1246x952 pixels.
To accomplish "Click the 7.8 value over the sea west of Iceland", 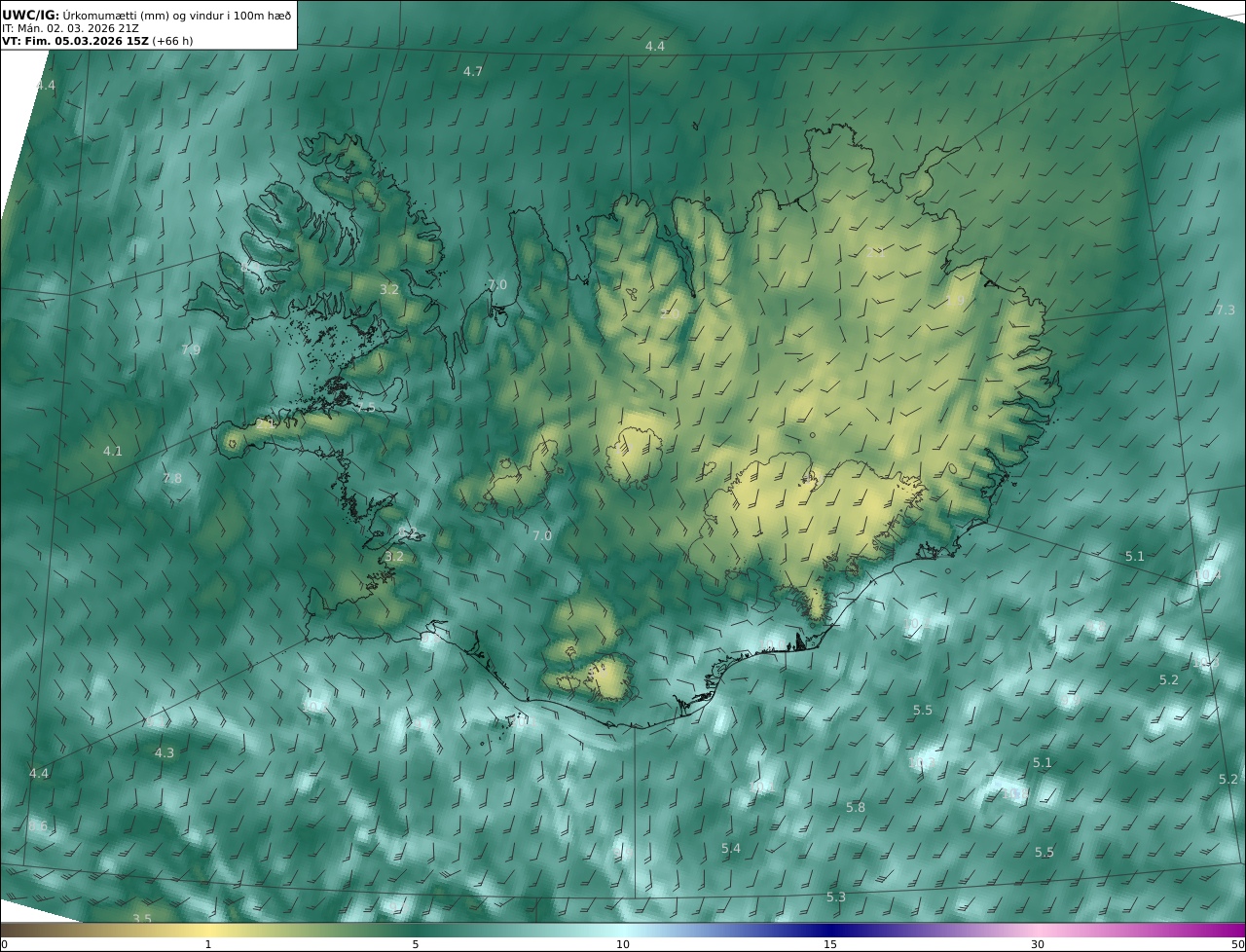I will click(172, 479).
